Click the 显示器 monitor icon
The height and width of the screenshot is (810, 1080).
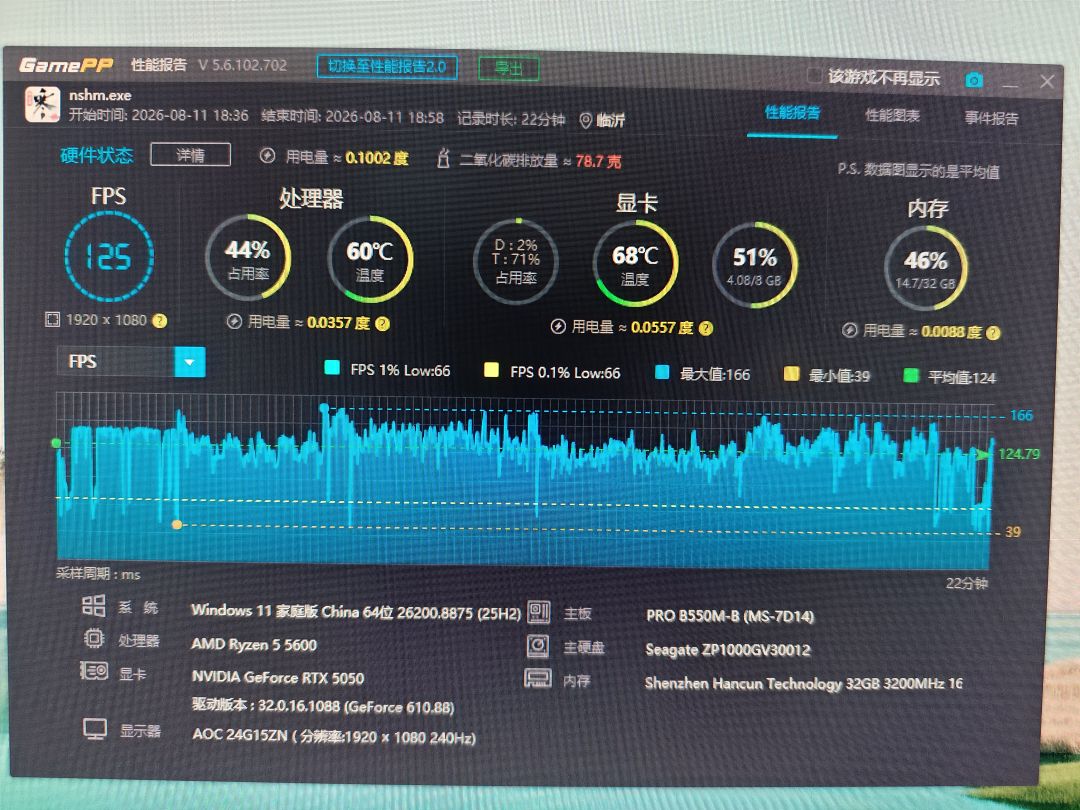point(95,729)
